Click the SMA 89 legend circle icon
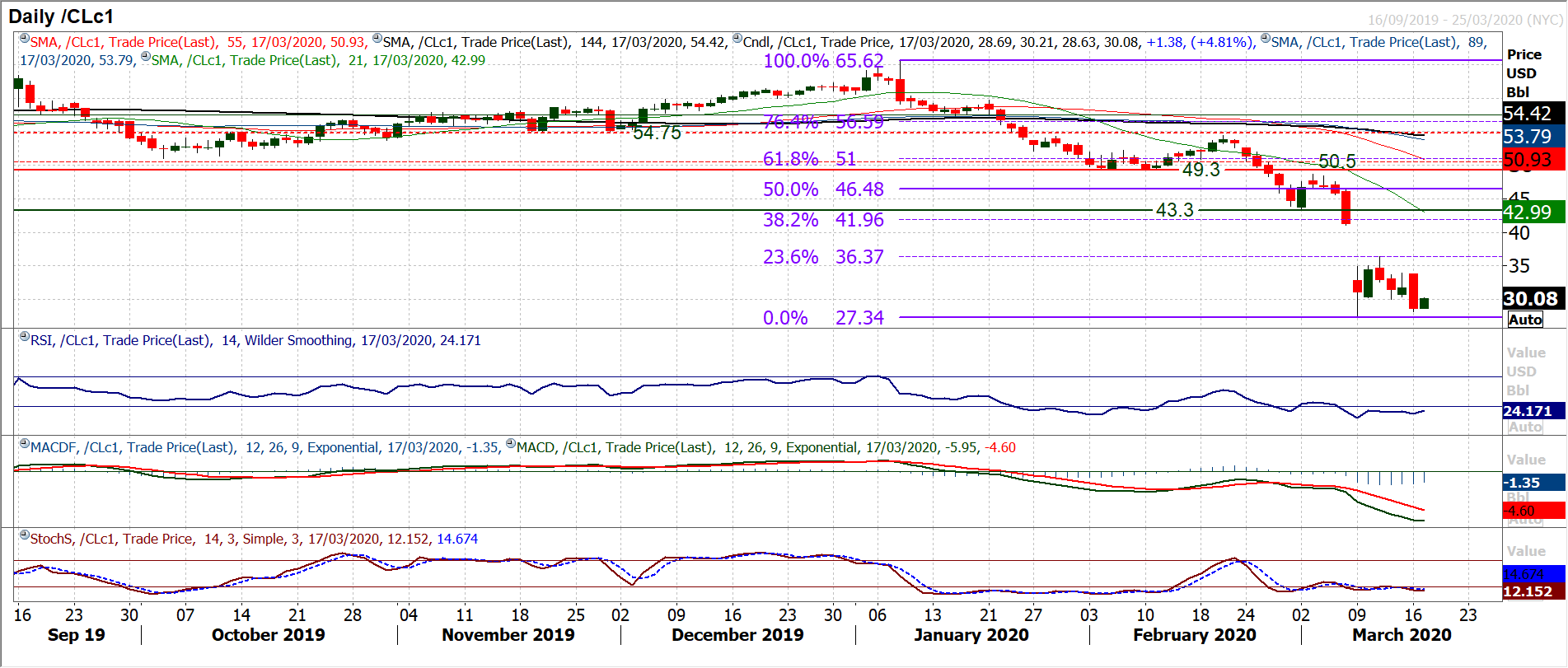Screen dimensions: 1568x668 click(x=1266, y=38)
